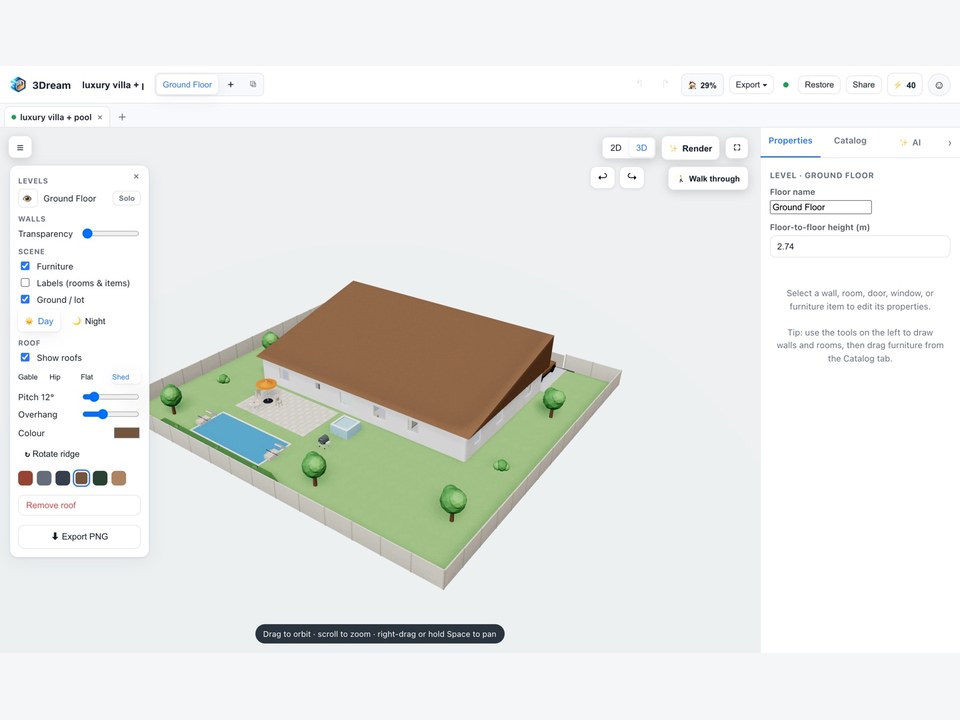Click Export PNG button
Image resolution: width=960 pixels, height=720 pixels.
coord(80,536)
